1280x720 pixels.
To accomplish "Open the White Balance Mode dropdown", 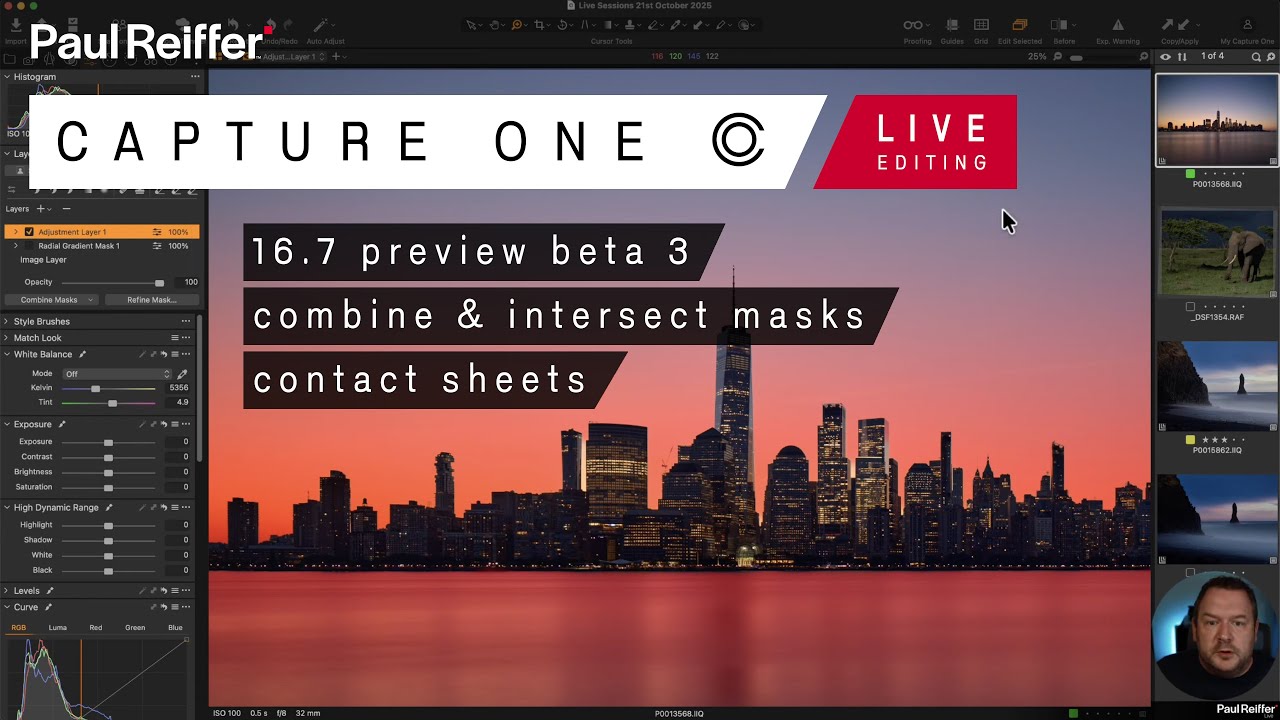I will pyautogui.click(x=117, y=374).
